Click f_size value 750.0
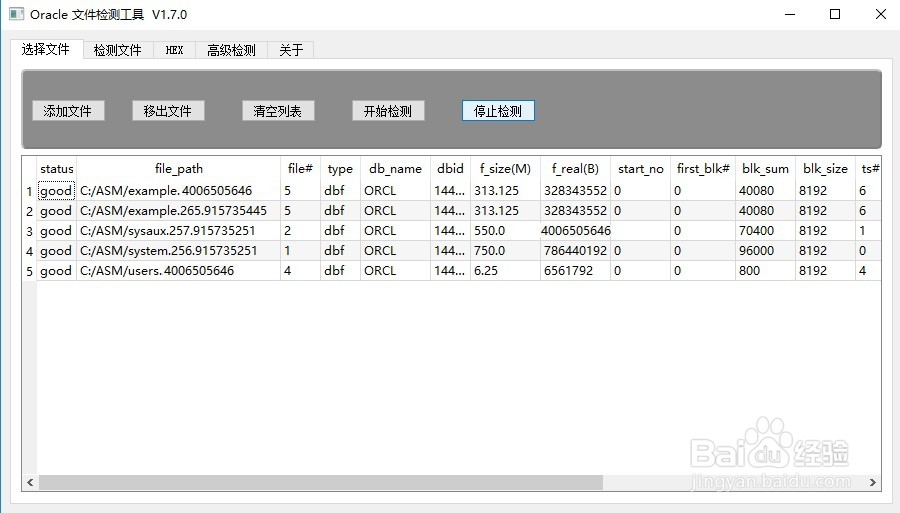This screenshot has width=900, height=513. tap(490, 251)
